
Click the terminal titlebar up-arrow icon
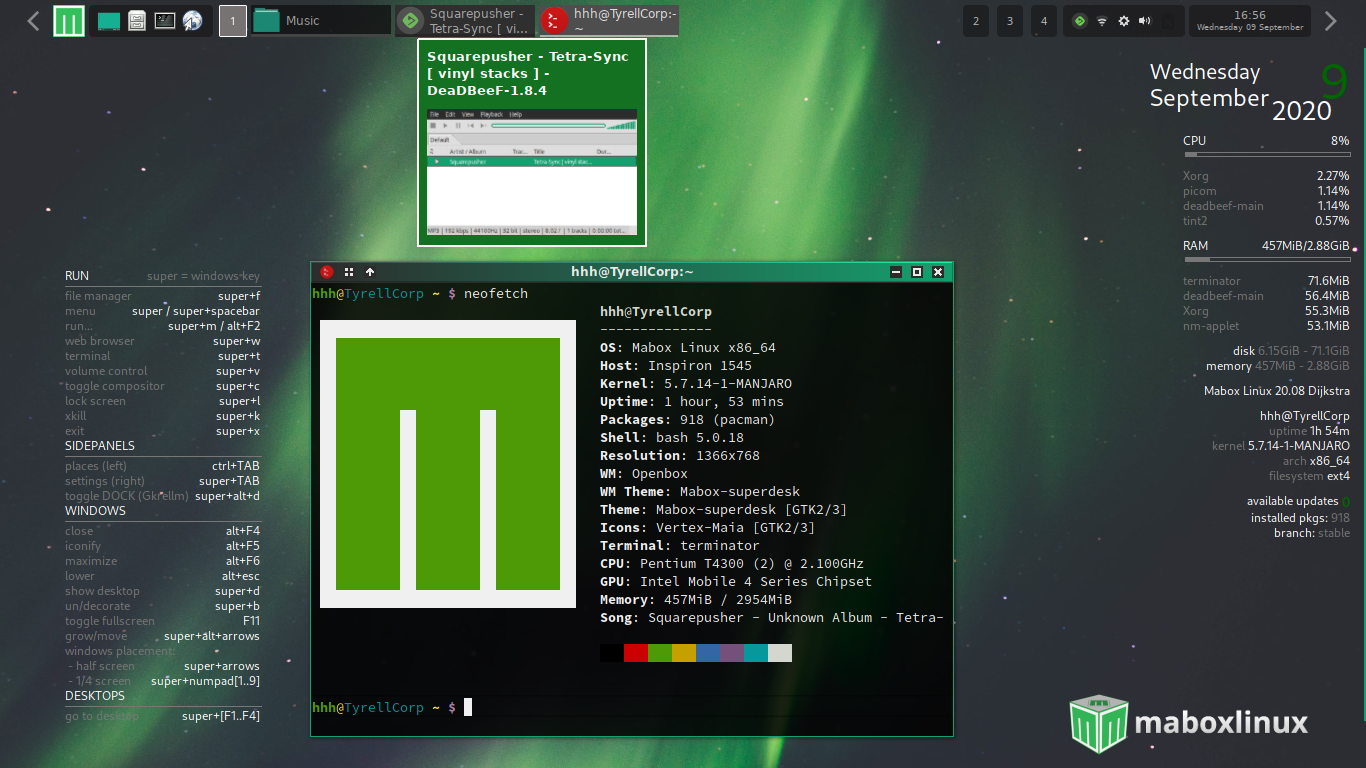coord(370,271)
